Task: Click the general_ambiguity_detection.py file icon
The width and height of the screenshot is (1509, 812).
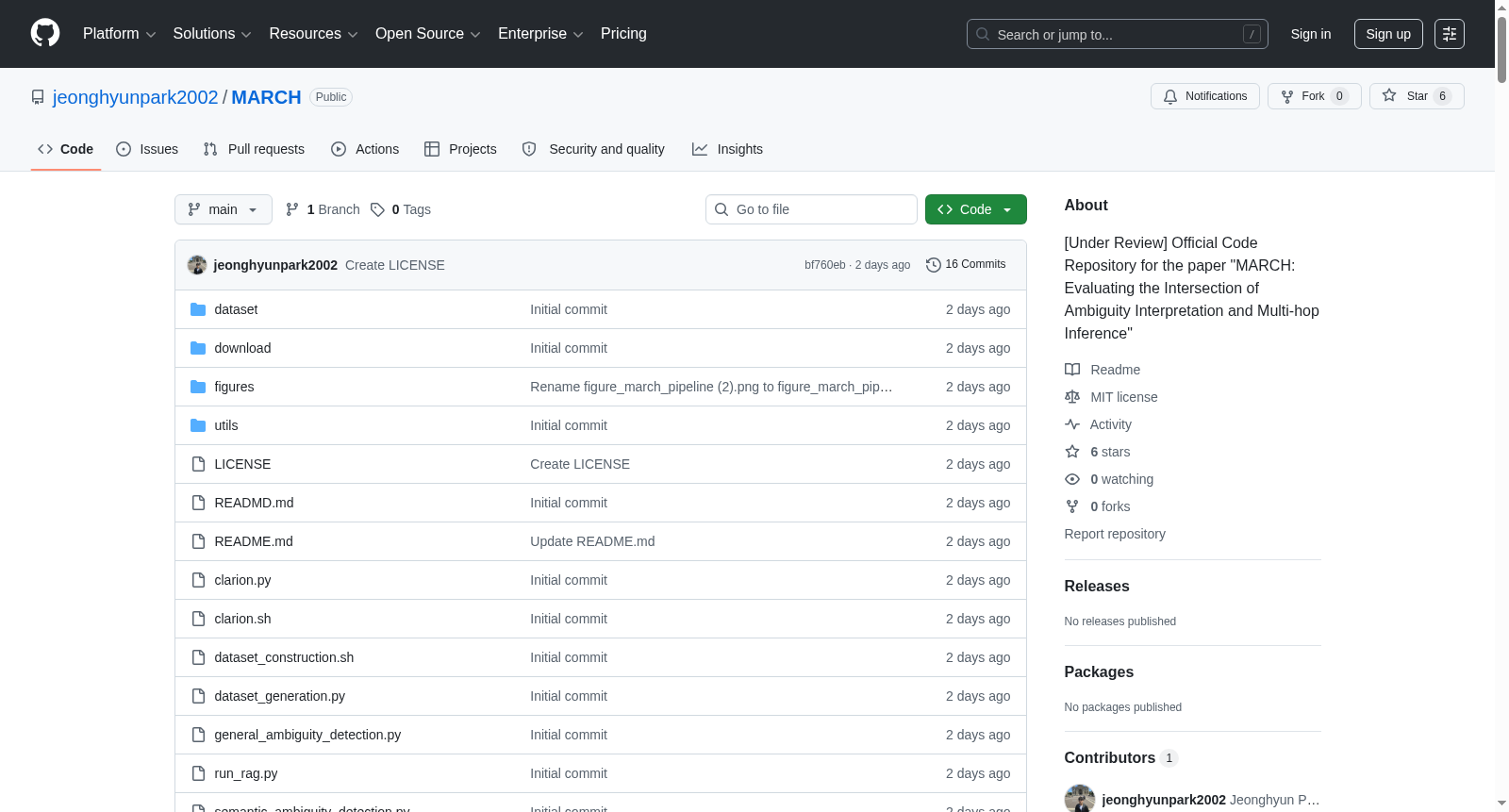Action: tap(198, 735)
